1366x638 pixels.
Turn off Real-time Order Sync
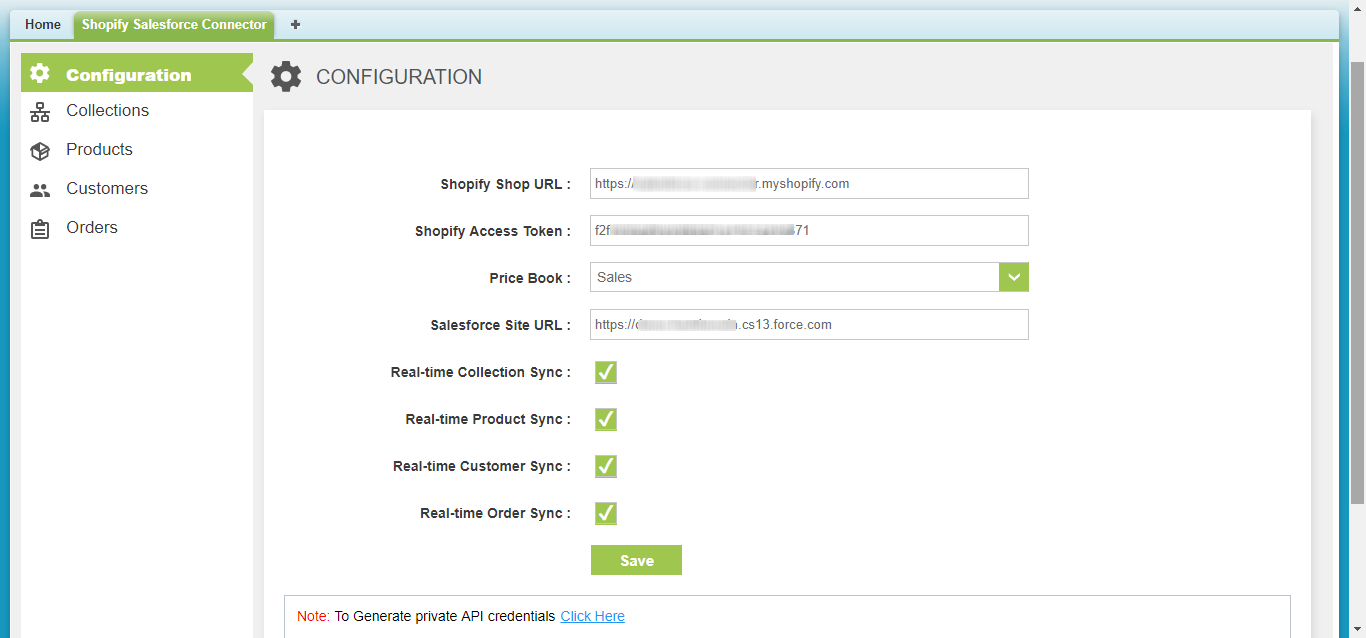point(606,514)
